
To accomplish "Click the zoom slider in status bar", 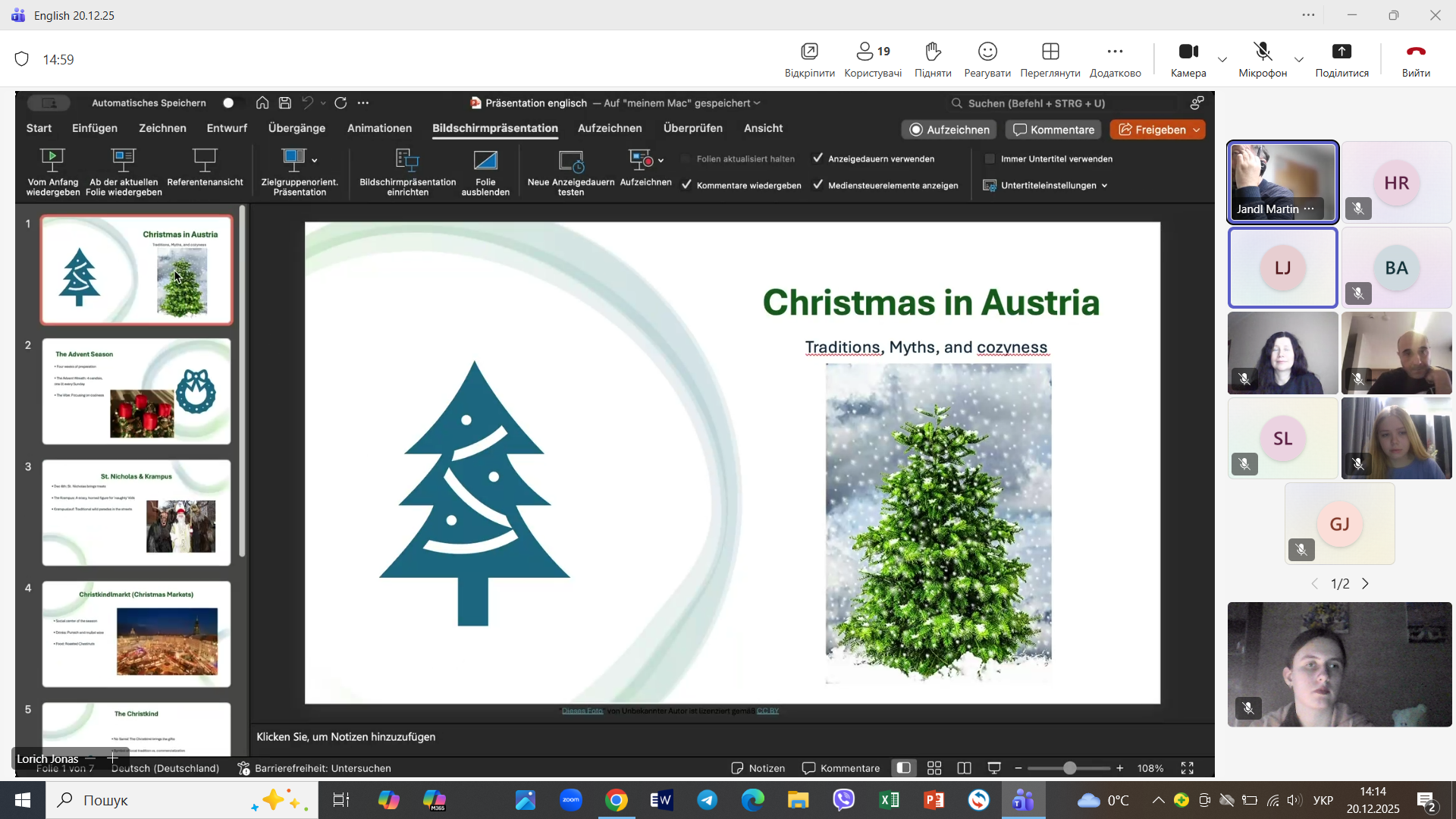I will pyautogui.click(x=1069, y=768).
